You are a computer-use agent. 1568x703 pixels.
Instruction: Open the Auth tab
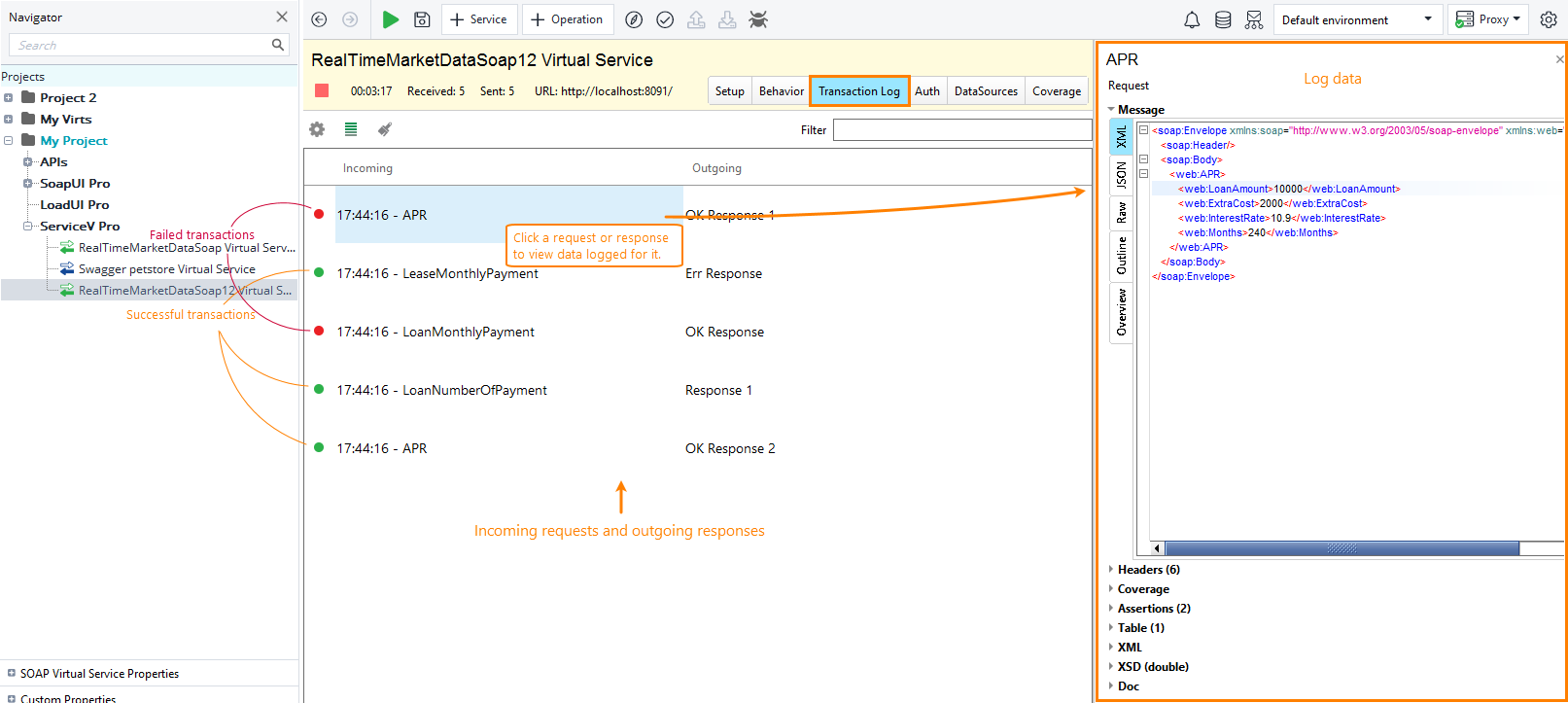point(927,91)
